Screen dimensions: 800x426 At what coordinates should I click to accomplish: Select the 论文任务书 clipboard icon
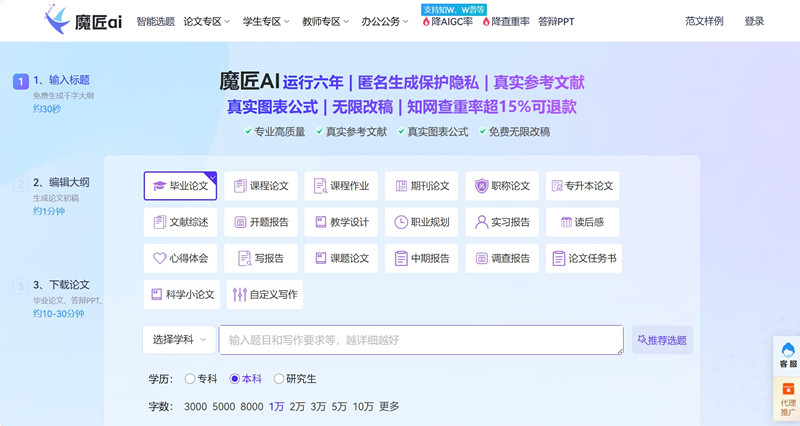559,258
